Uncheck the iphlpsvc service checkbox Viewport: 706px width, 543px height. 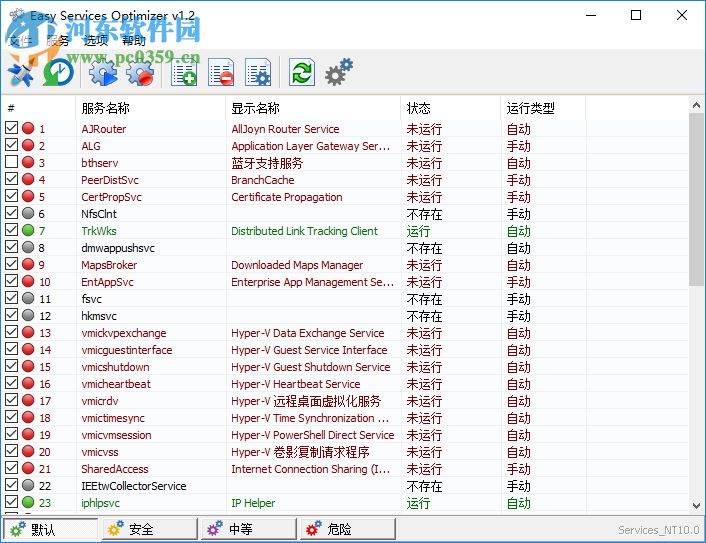point(12,502)
